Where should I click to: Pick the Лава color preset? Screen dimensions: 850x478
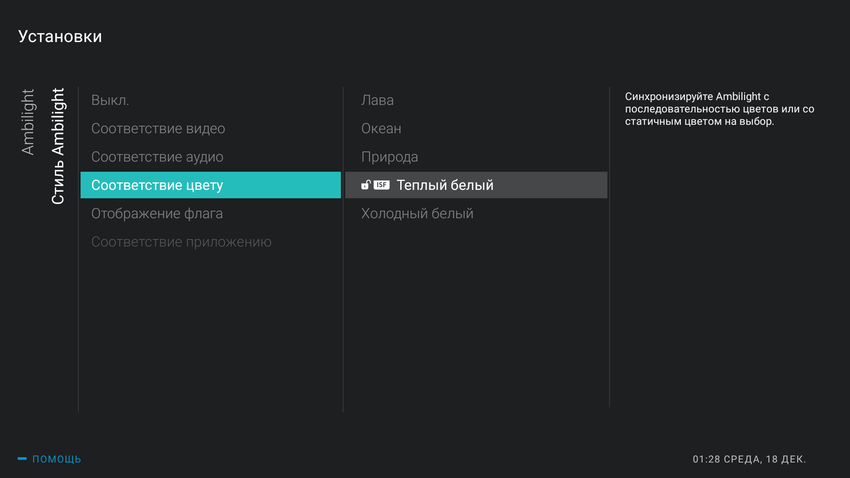click(378, 100)
